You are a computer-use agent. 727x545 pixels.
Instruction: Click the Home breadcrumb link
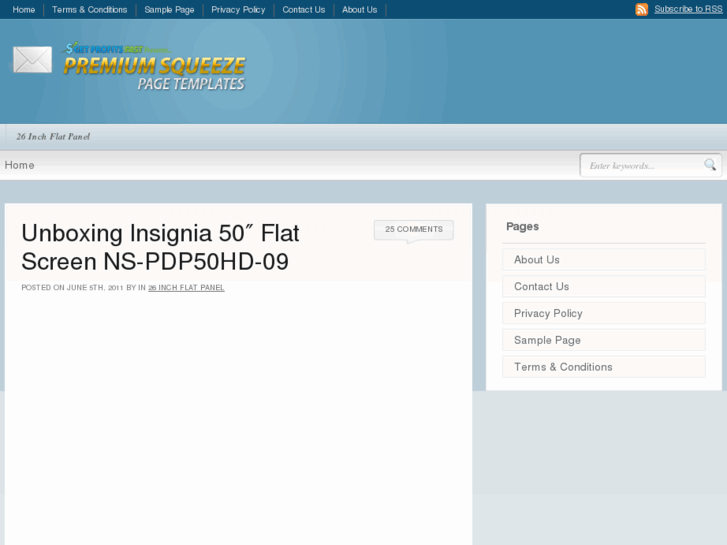point(19,165)
